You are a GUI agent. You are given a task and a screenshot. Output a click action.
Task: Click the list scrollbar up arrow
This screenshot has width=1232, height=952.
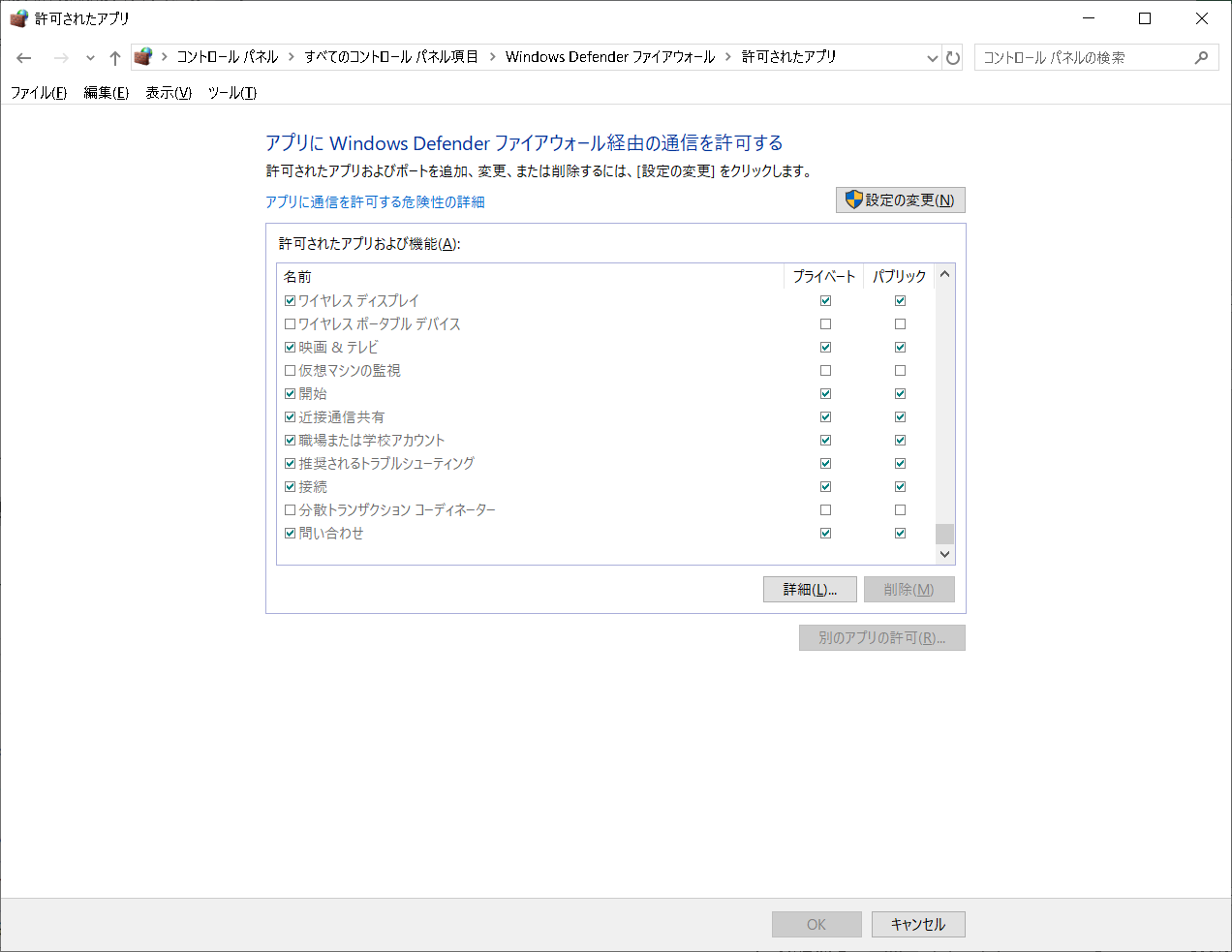pos(944,274)
